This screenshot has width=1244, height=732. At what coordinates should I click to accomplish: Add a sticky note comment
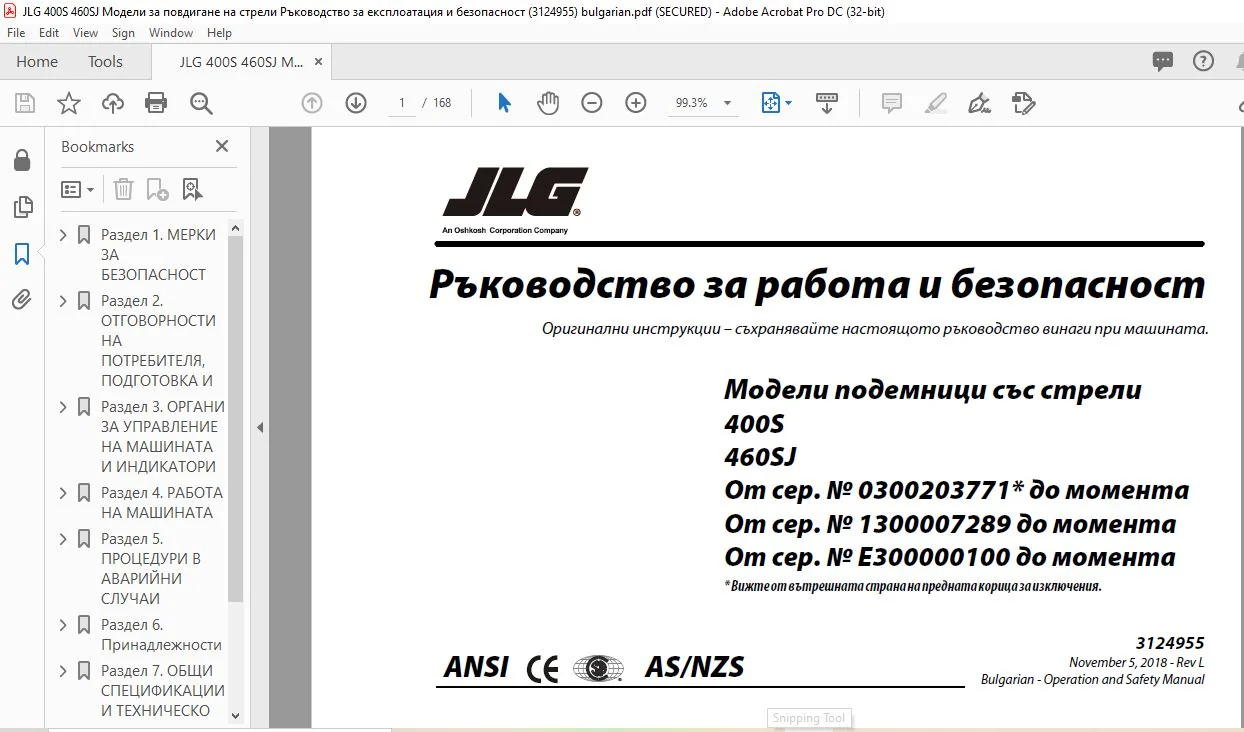tap(892, 103)
